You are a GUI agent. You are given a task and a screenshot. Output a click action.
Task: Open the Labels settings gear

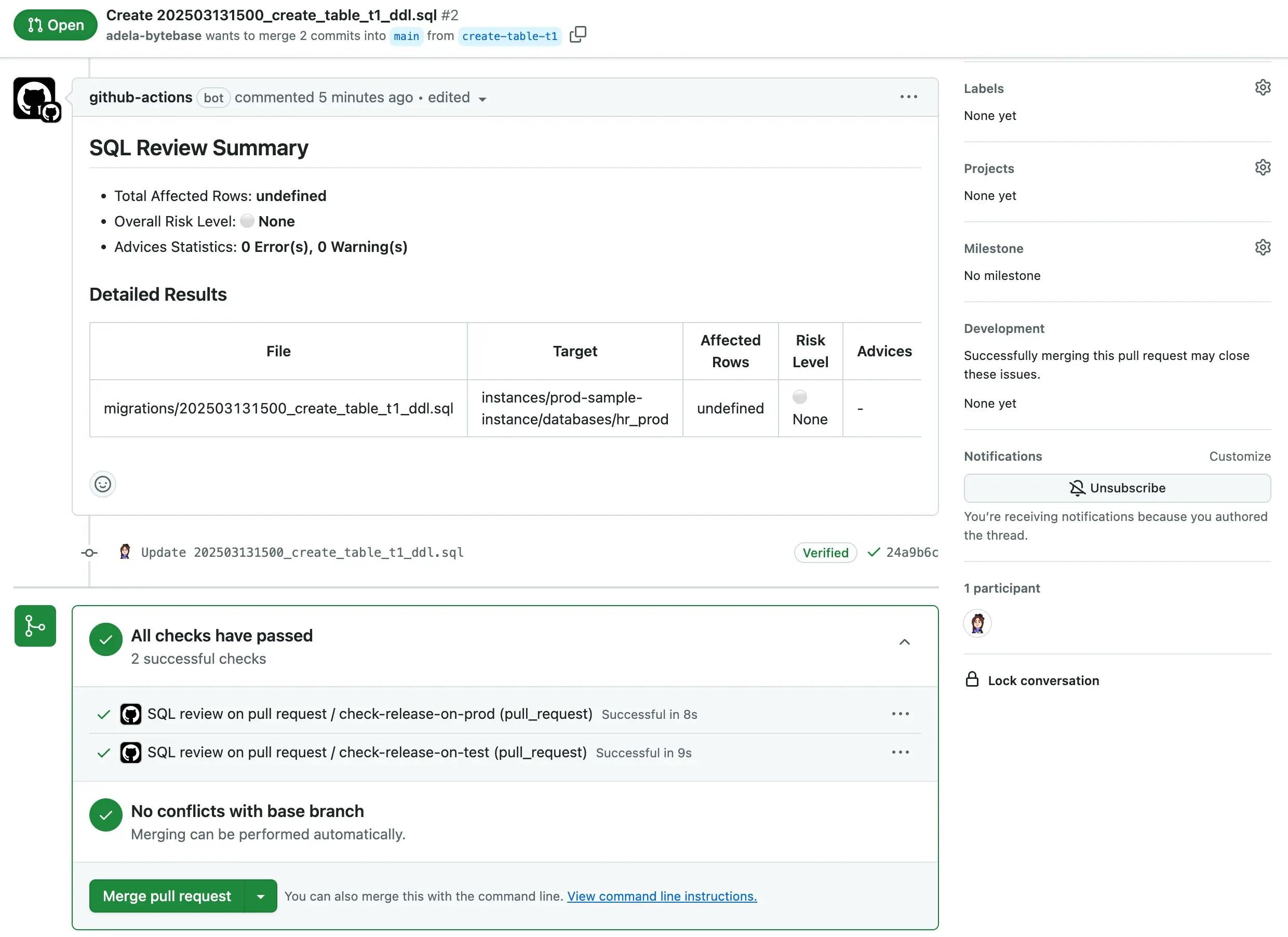(1263, 87)
